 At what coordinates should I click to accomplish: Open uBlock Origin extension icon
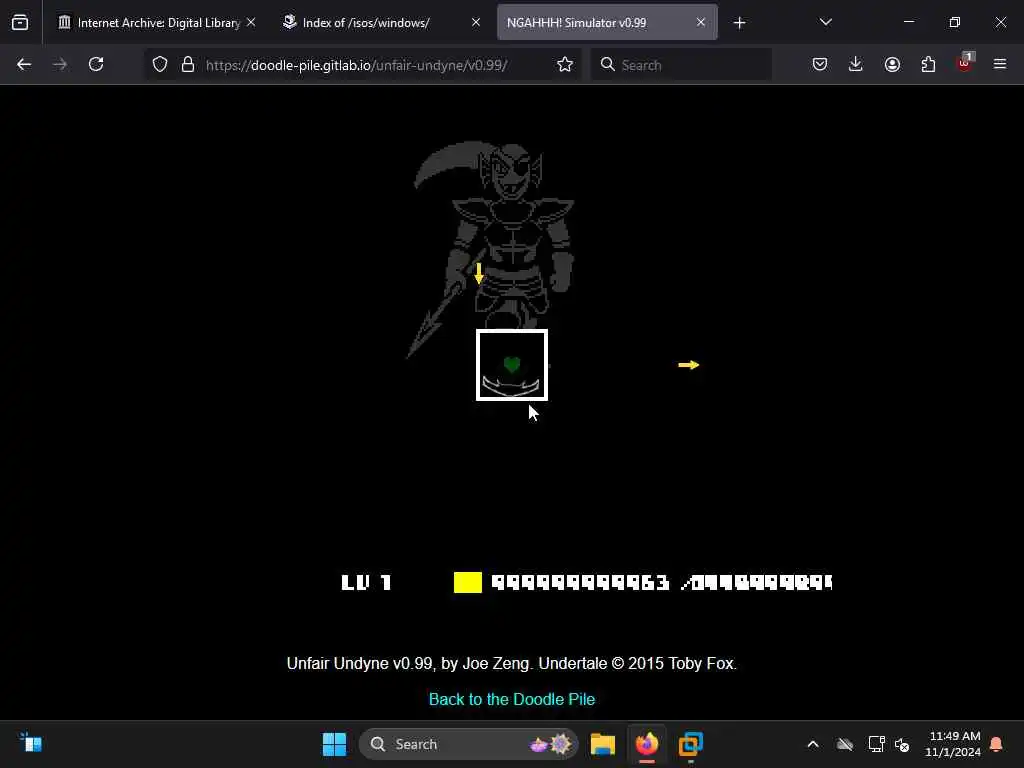point(965,63)
